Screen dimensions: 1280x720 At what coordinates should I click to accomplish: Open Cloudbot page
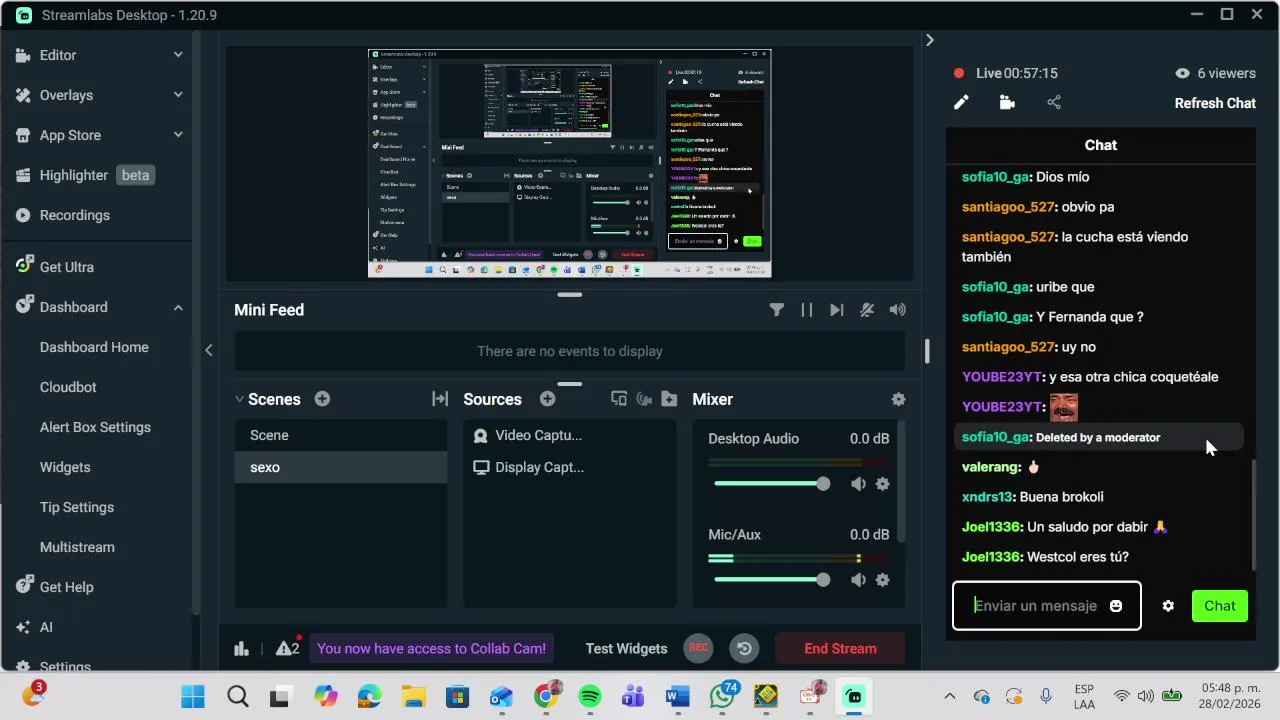click(68, 387)
